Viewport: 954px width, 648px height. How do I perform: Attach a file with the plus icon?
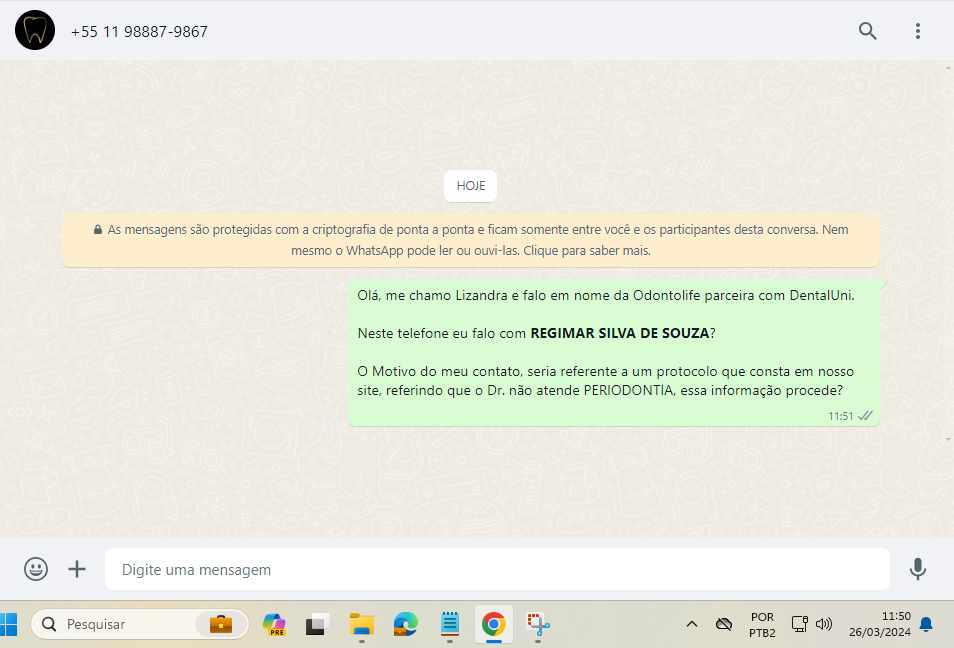[77, 570]
